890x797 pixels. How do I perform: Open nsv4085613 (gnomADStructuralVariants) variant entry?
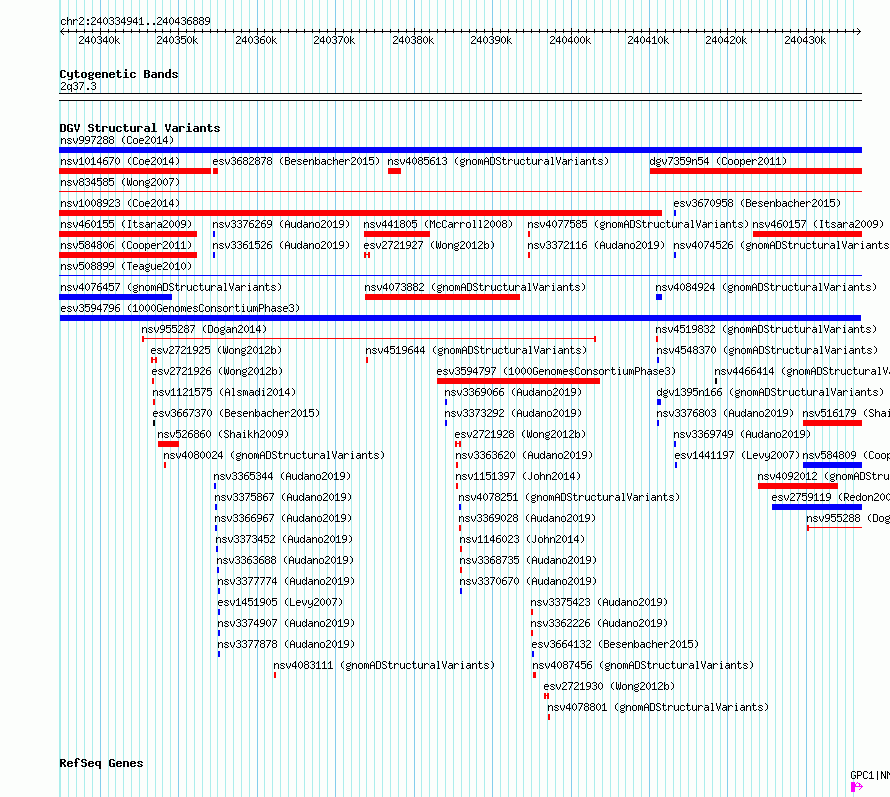point(498,161)
